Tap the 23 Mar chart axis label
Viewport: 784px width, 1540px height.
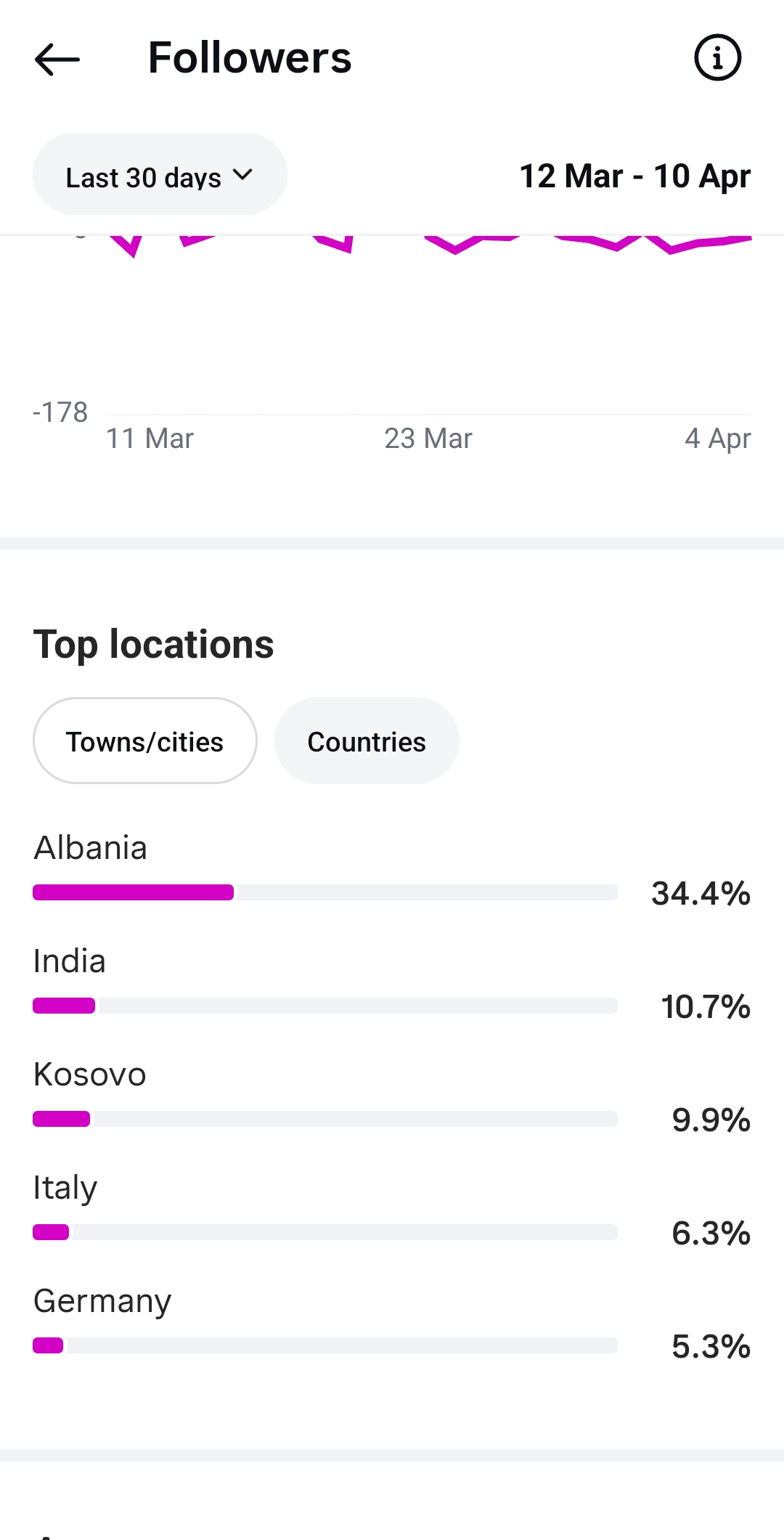click(x=428, y=439)
